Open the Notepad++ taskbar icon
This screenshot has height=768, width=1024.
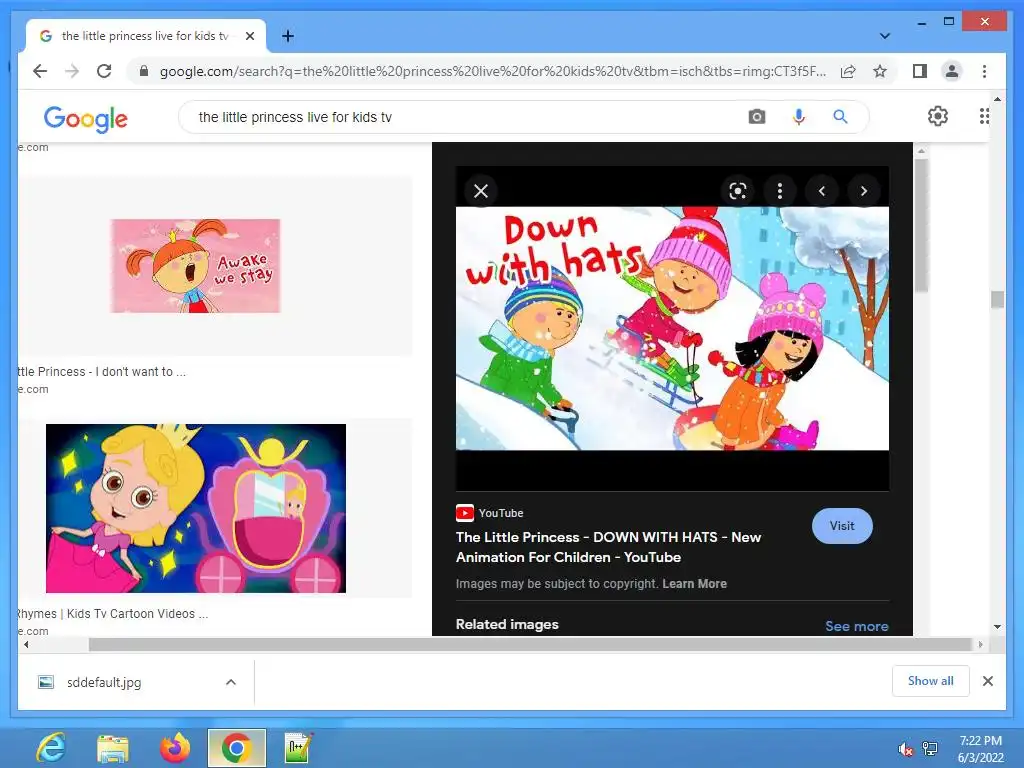[x=299, y=748]
